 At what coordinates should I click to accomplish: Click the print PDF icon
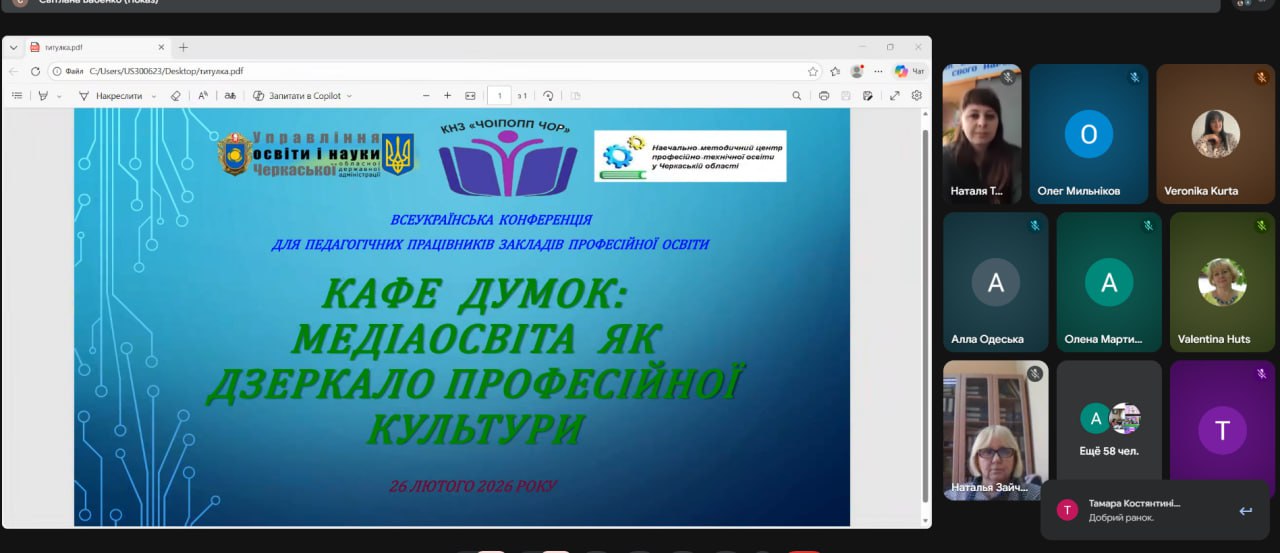[824, 96]
